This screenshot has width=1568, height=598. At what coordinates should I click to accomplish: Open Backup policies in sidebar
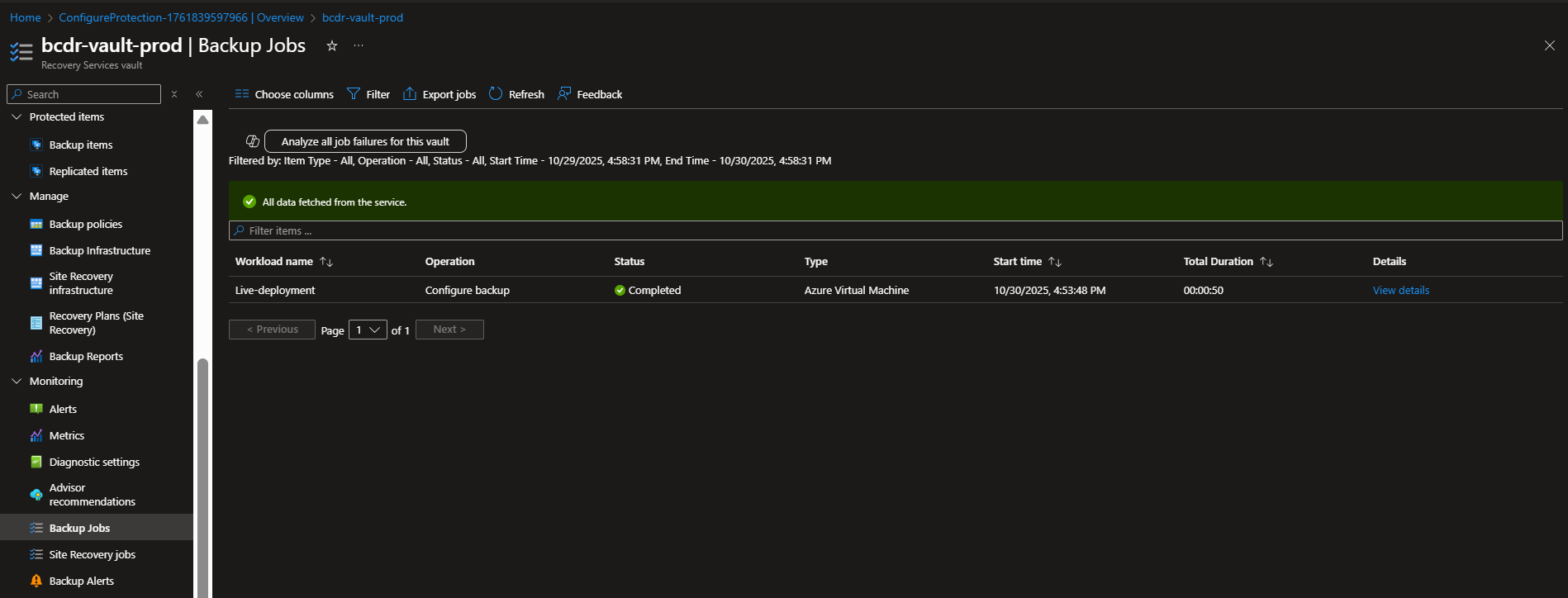(x=85, y=225)
